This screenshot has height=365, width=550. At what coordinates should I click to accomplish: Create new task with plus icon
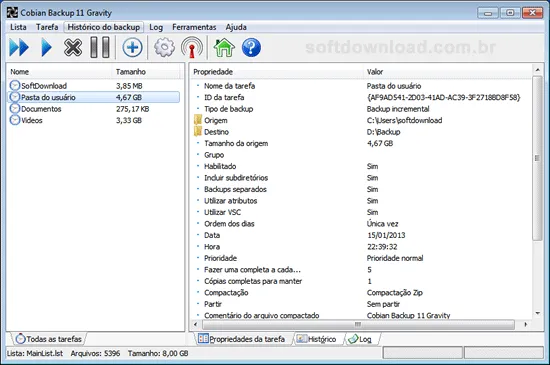[133, 47]
